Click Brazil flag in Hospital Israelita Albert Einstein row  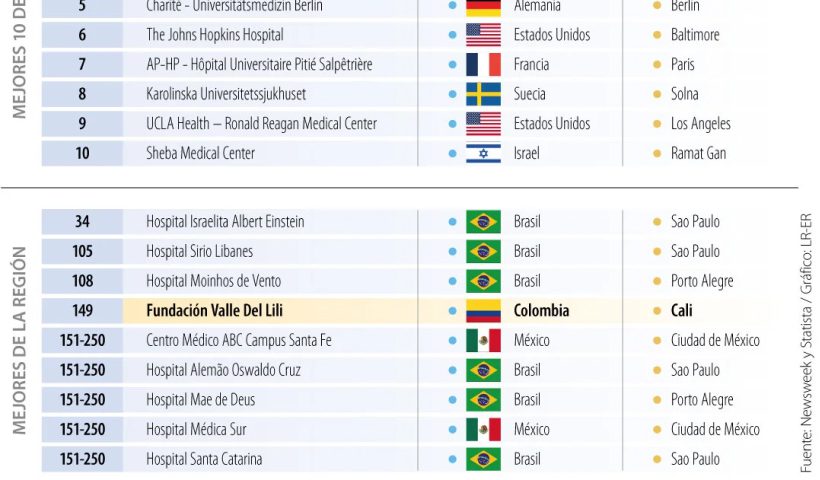point(483,222)
